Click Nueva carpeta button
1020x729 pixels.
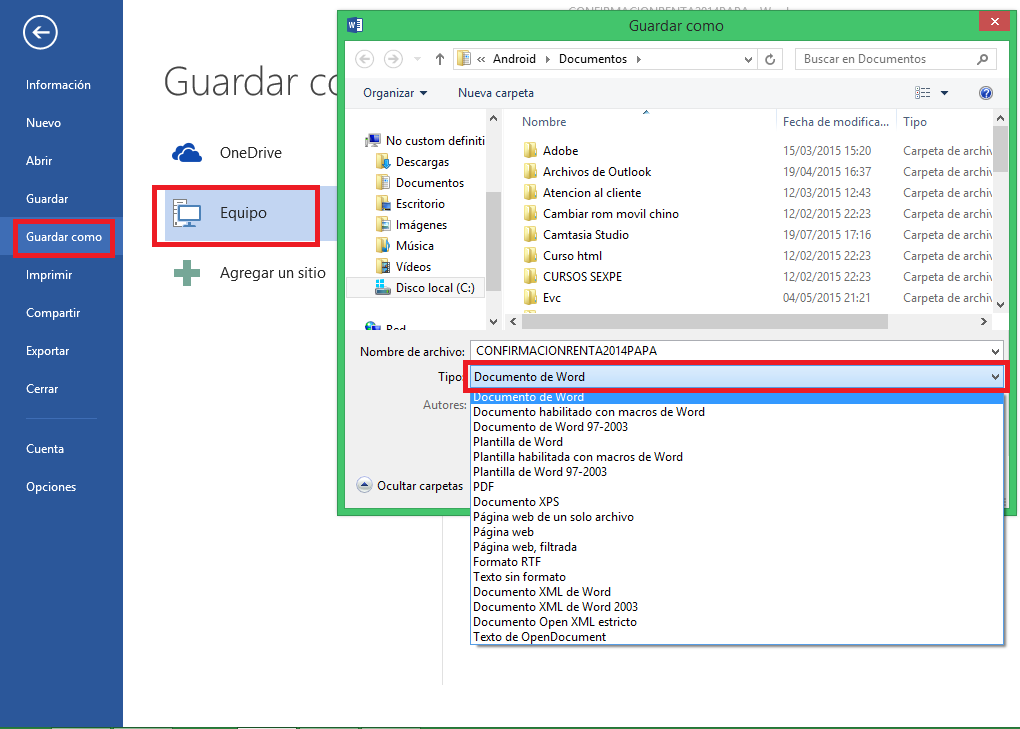click(496, 93)
